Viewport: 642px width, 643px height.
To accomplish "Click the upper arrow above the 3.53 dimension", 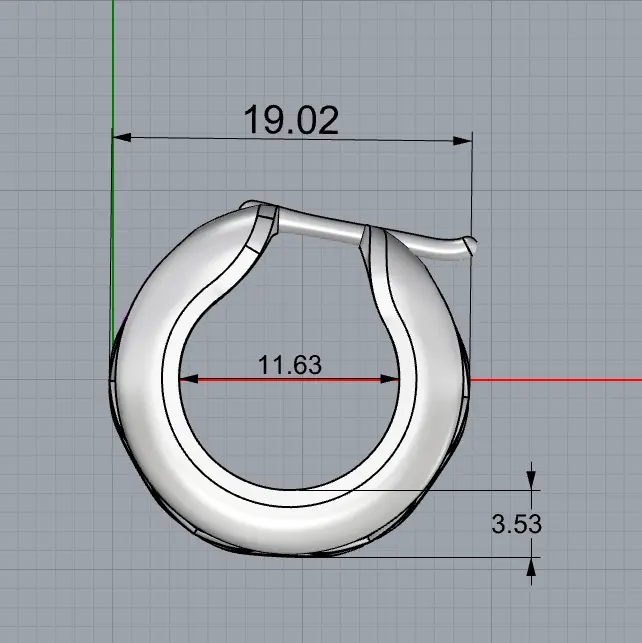I will point(530,480).
